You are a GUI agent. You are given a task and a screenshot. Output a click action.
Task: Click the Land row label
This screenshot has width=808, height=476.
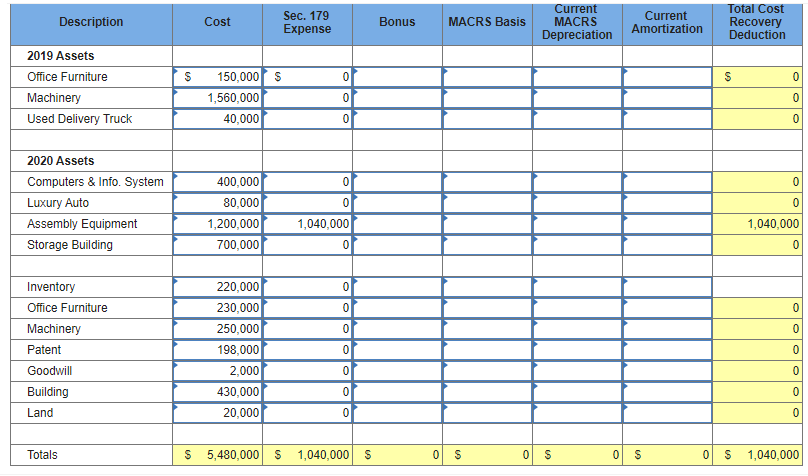click(x=40, y=413)
